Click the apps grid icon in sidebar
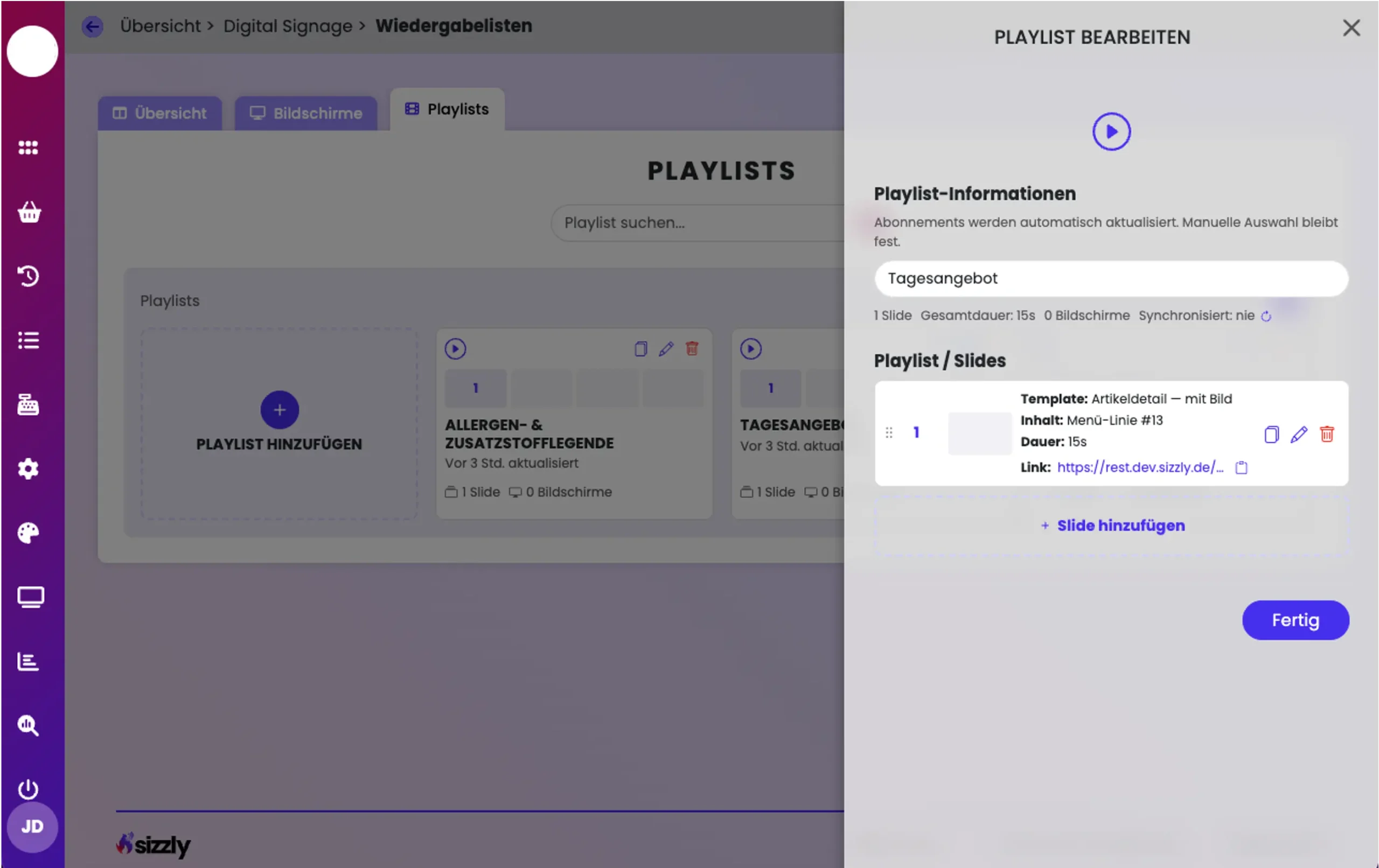This screenshot has height=868, width=1379. tap(28, 148)
